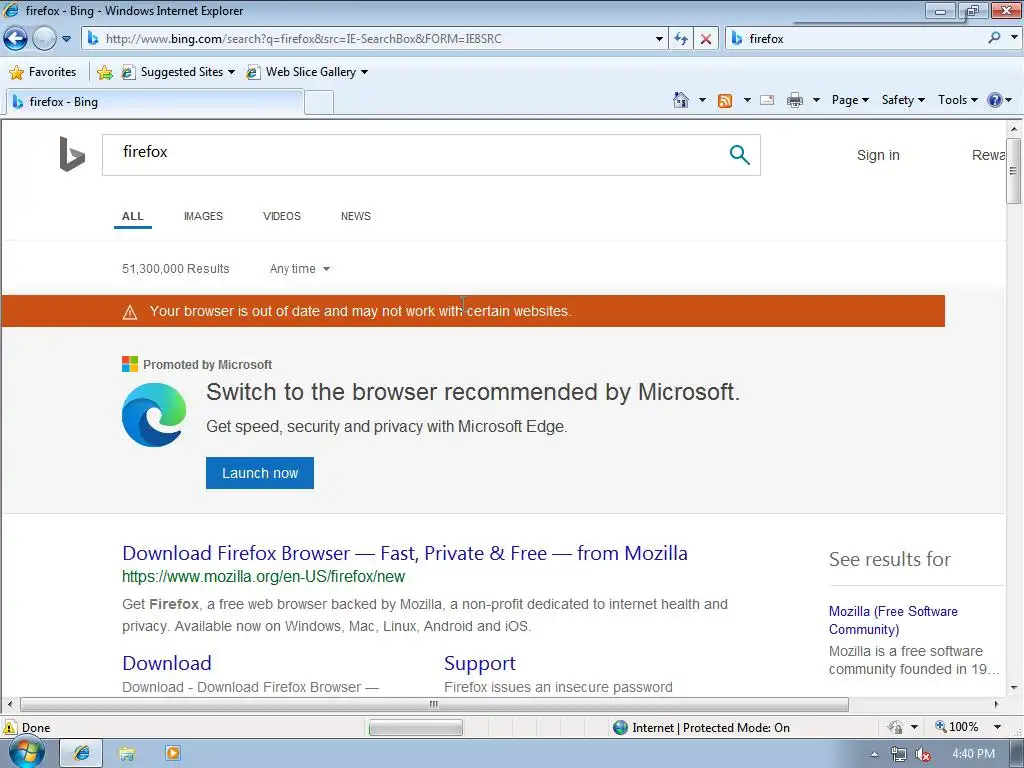Click the Bing search field with firefox
Screen dimensions: 1024x768
click(x=418, y=155)
